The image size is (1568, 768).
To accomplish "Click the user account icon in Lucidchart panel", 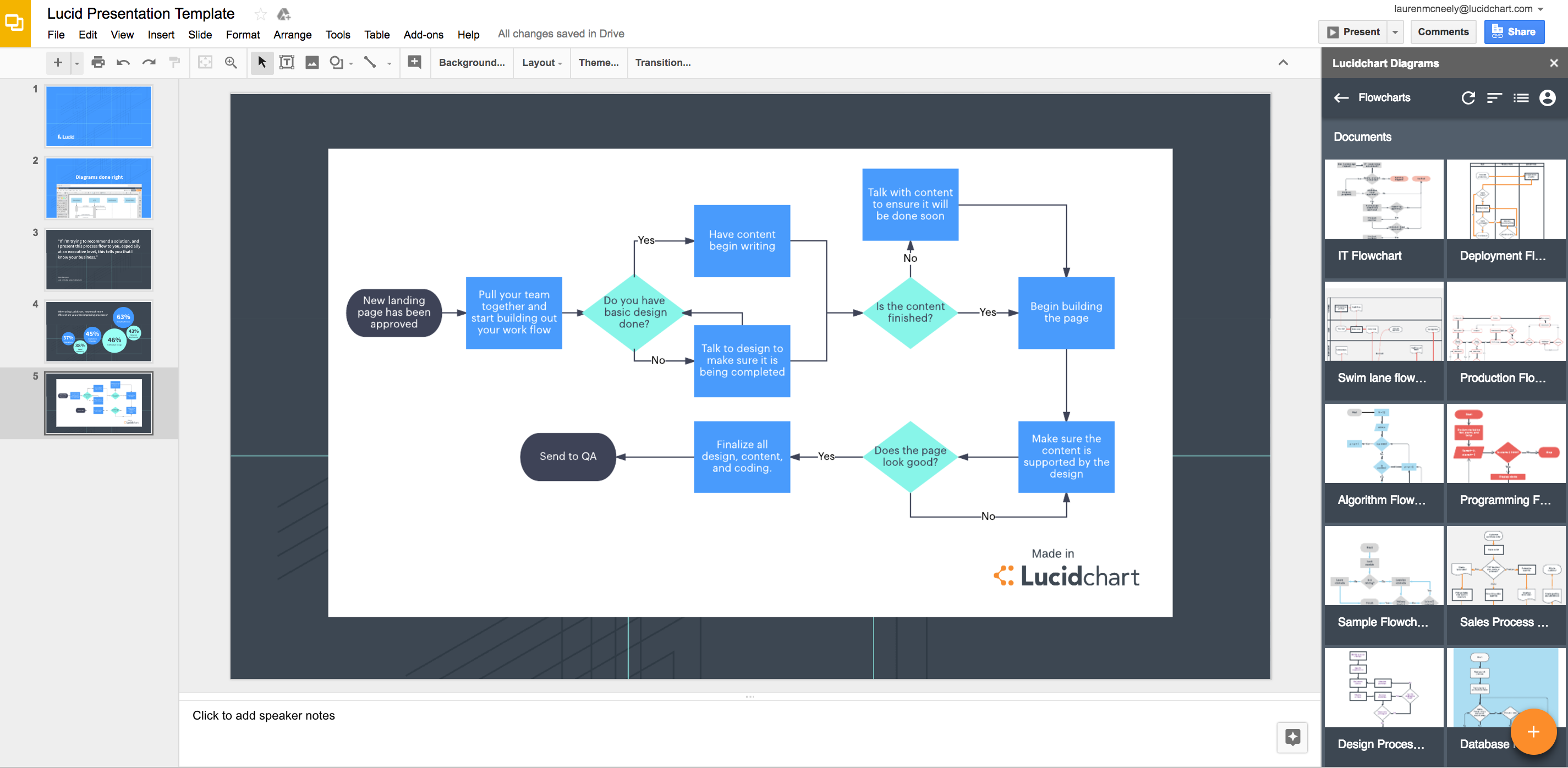I will [1544, 98].
